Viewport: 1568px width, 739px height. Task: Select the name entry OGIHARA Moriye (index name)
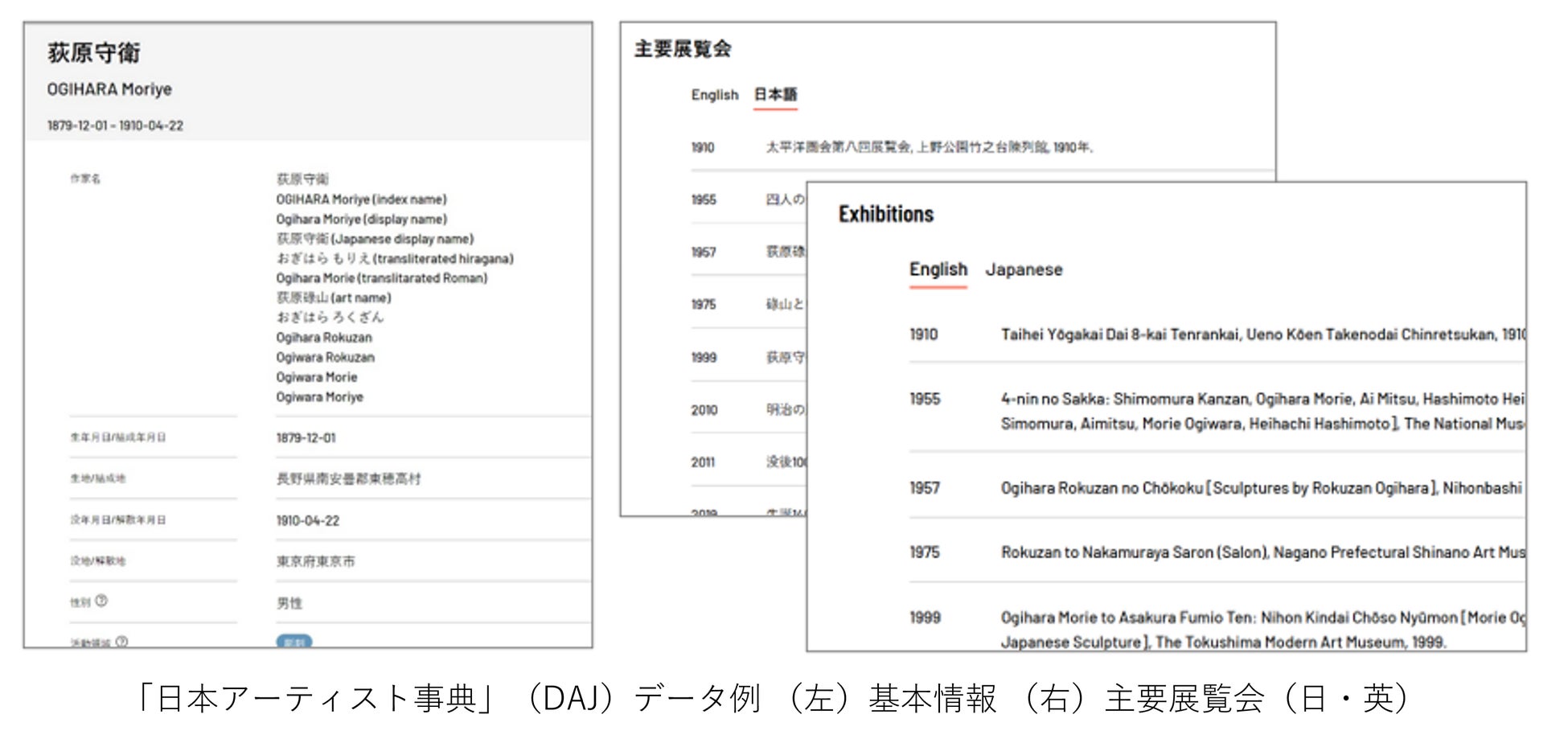coord(361,199)
